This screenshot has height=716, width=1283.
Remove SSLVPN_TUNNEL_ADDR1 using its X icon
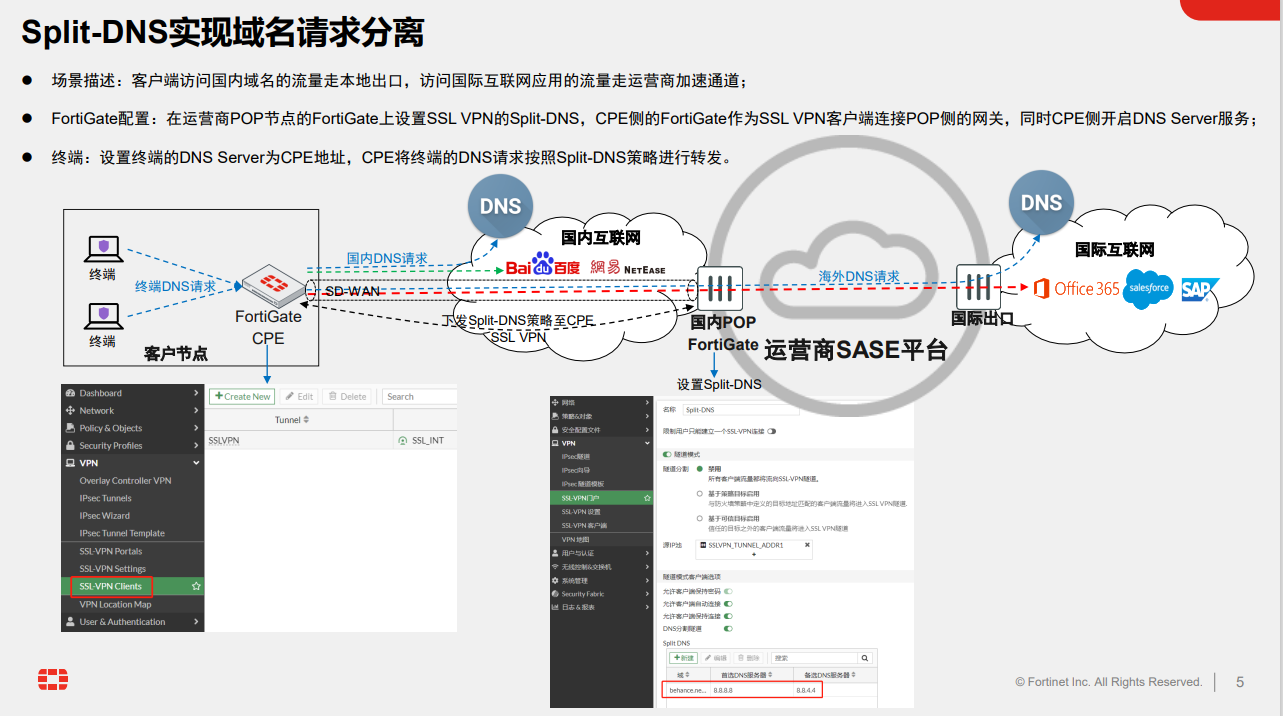[807, 546]
